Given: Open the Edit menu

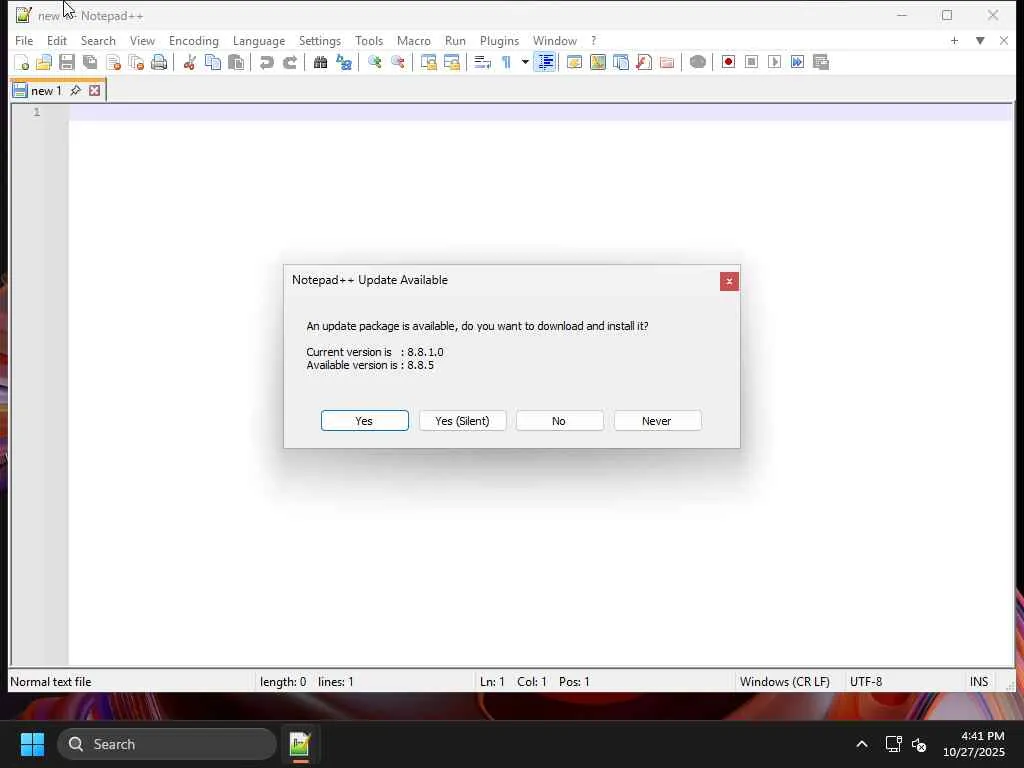Looking at the screenshot, I should click(x=57, y=40).
